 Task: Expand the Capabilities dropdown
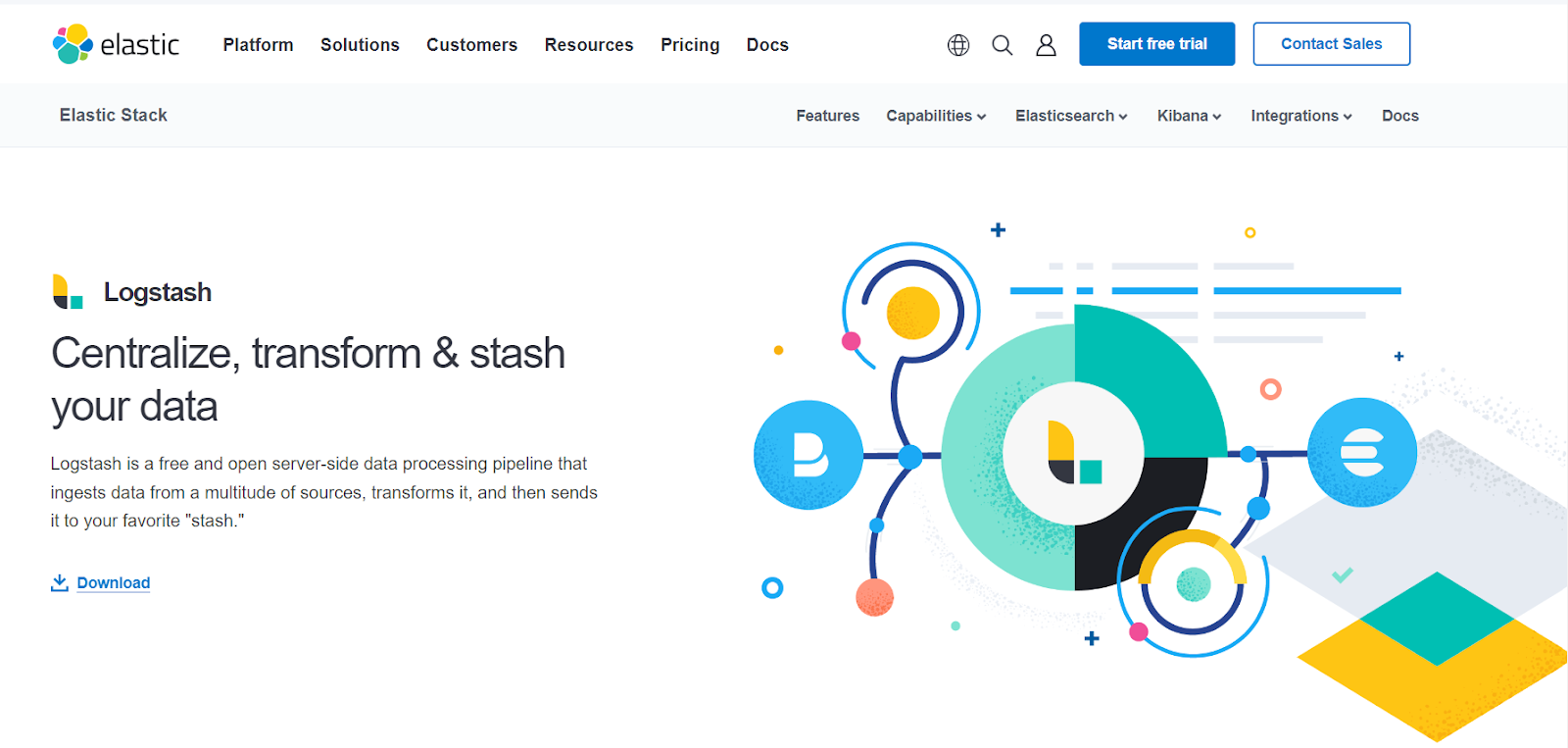(936, 116)
